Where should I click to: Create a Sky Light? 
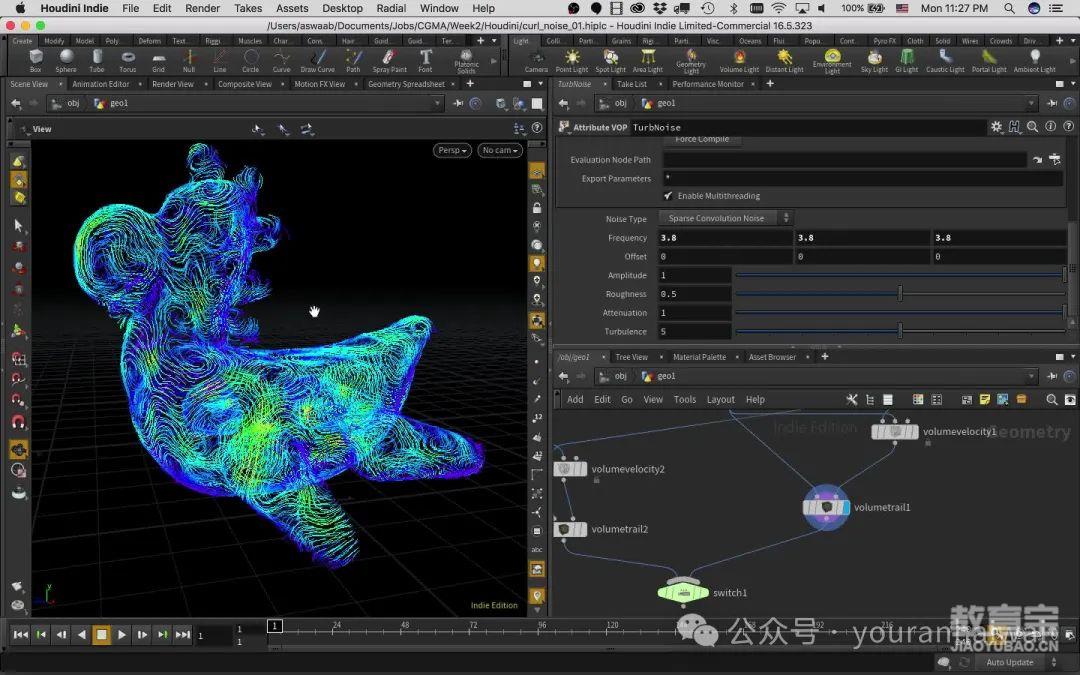(874, 60)
